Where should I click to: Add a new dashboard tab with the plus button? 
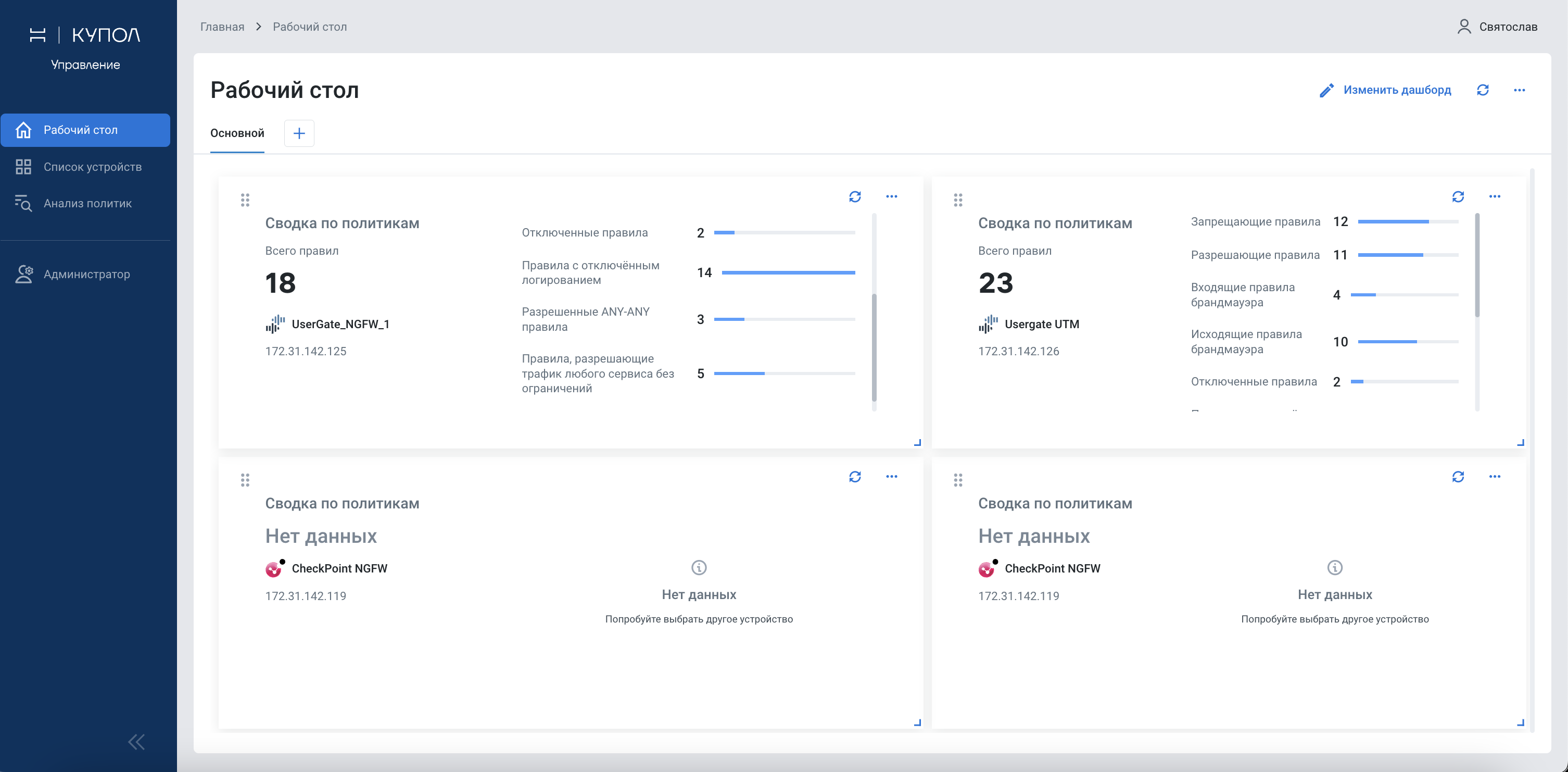[299, 133]
